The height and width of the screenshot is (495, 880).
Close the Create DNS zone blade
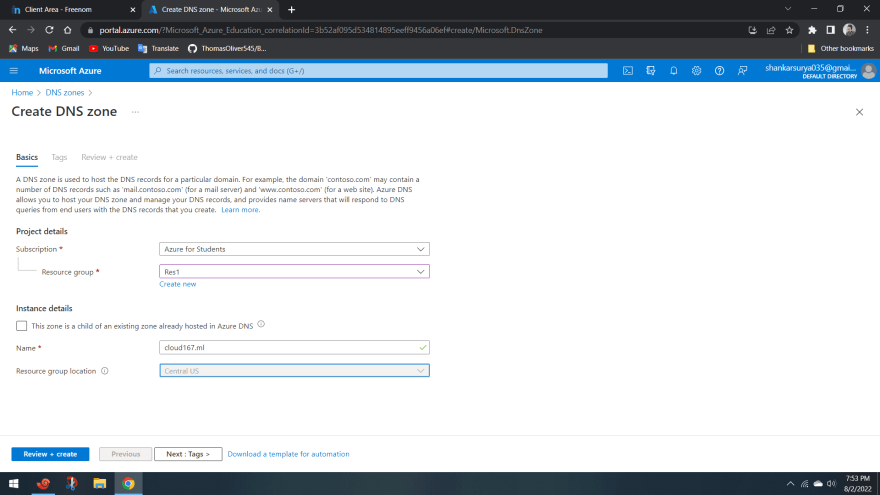pos(859,112)
